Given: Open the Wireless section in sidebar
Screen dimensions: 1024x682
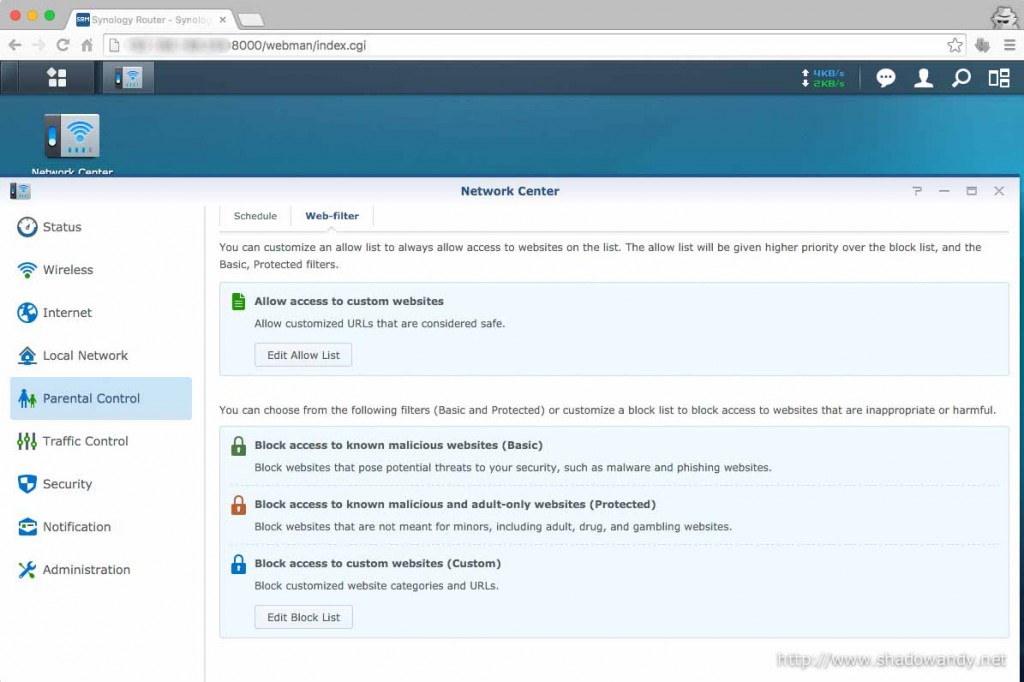Looking at the screenshot, I should click(x=68, y=270).
